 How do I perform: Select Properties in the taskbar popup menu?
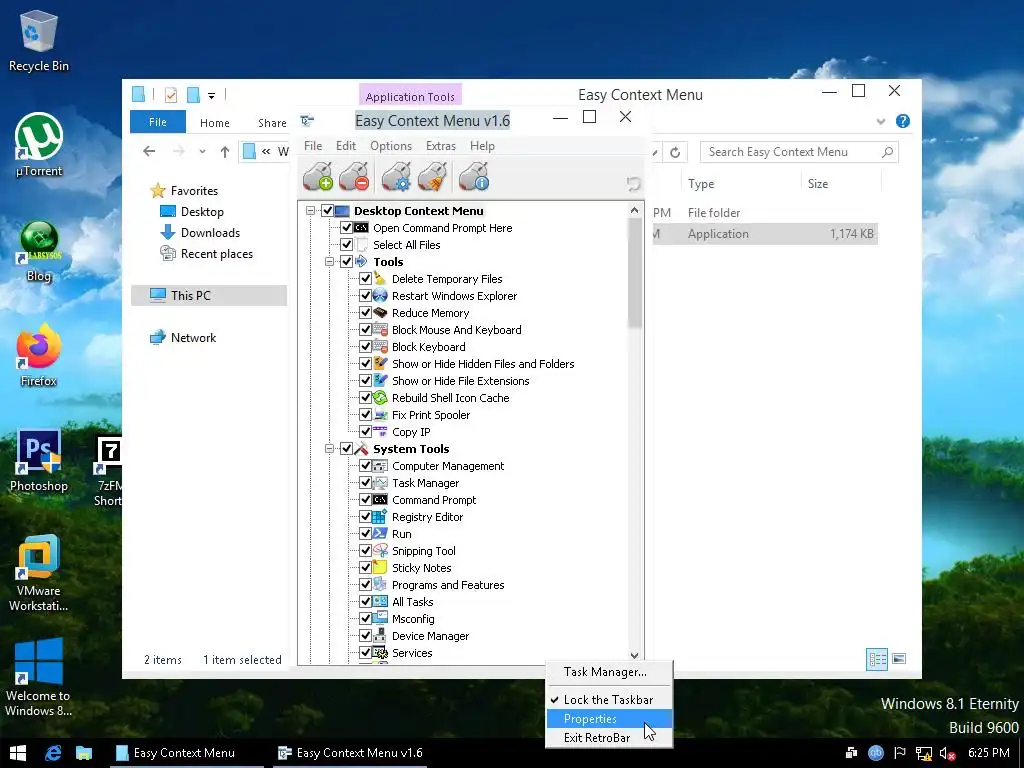609,718
